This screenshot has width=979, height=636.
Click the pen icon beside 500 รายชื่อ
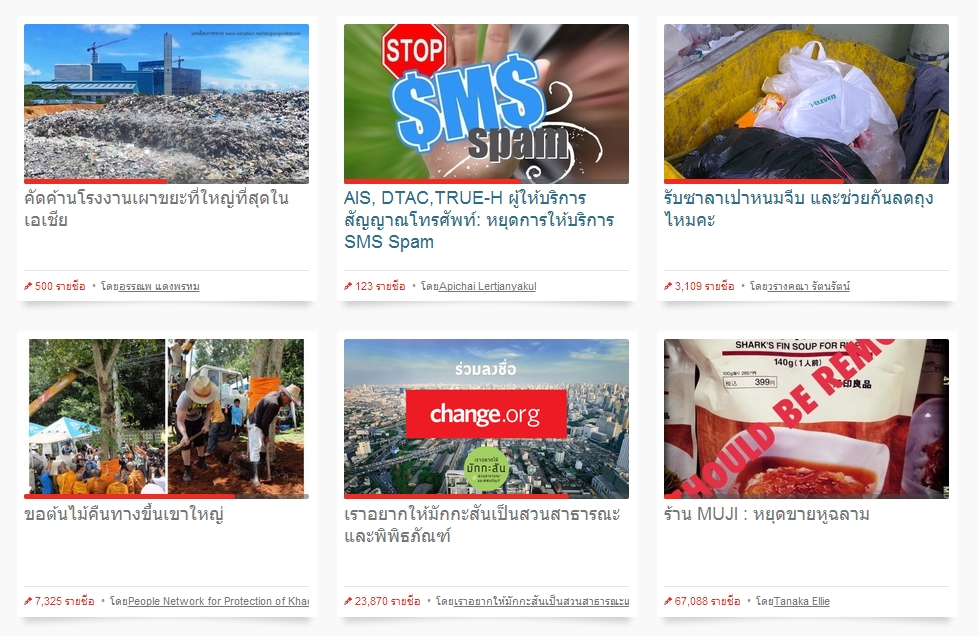tap(27, 286)
